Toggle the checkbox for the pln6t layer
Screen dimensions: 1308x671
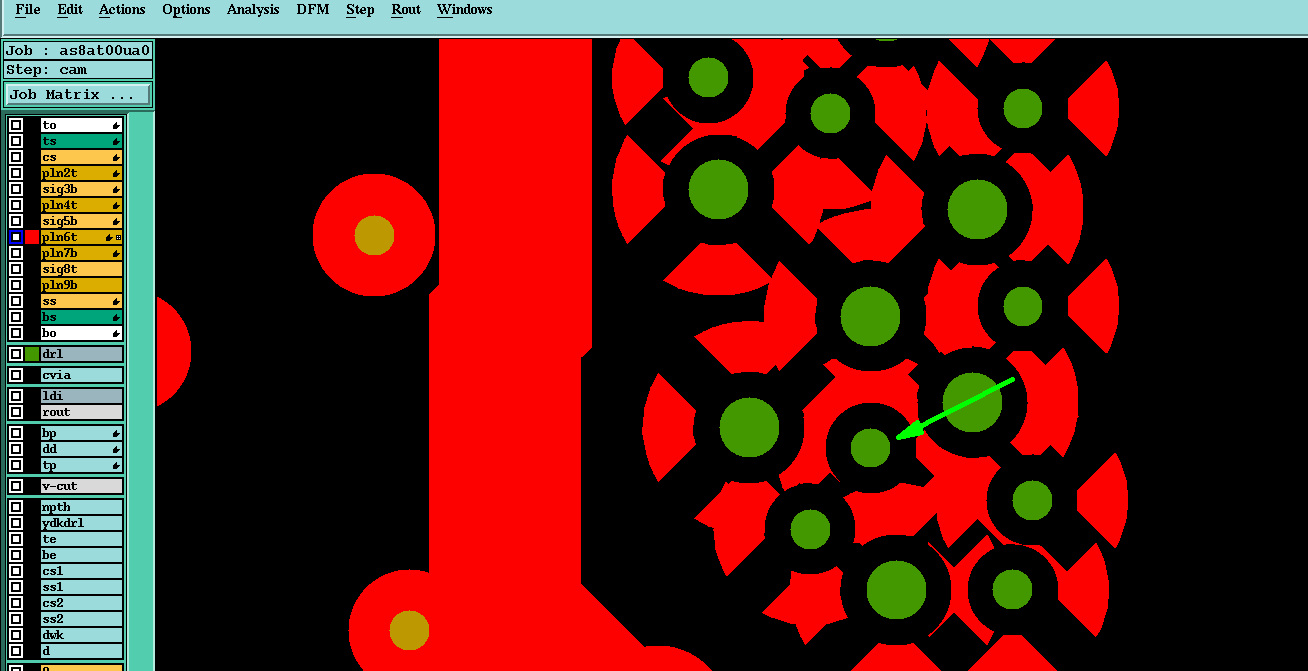16,237
